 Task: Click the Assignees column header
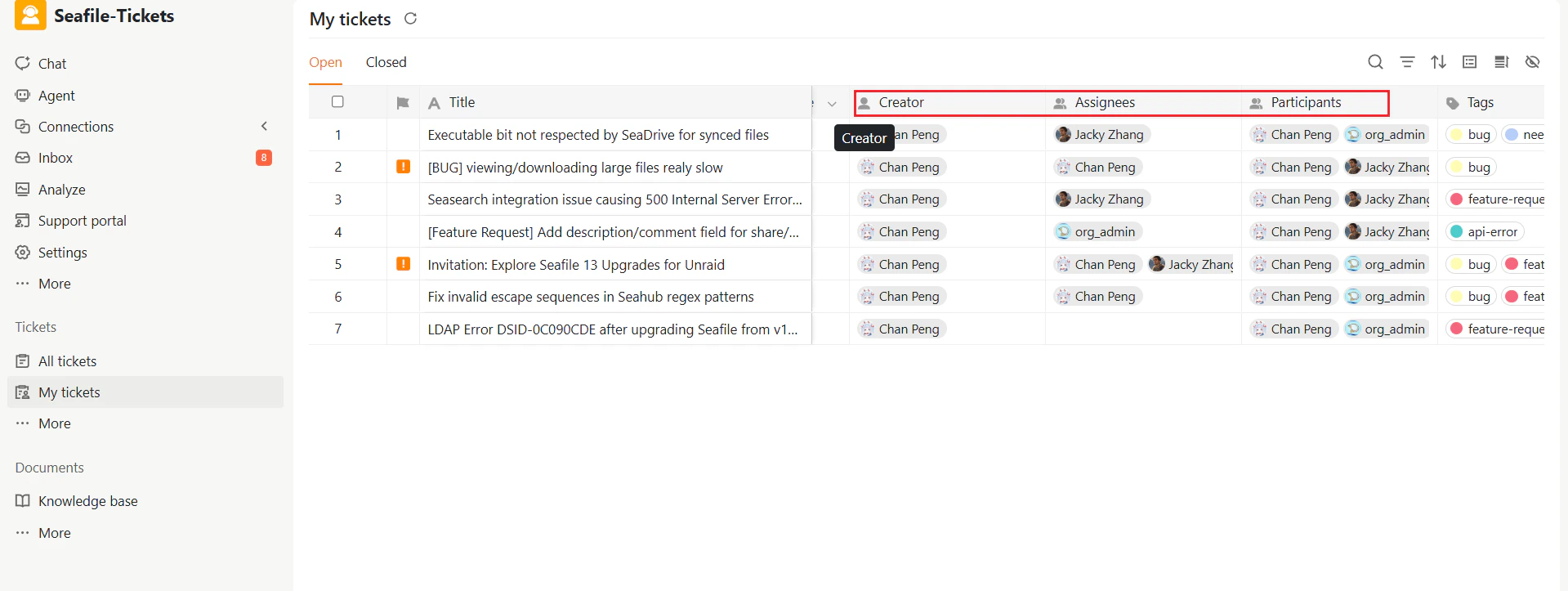click(x=1143, y=102)
